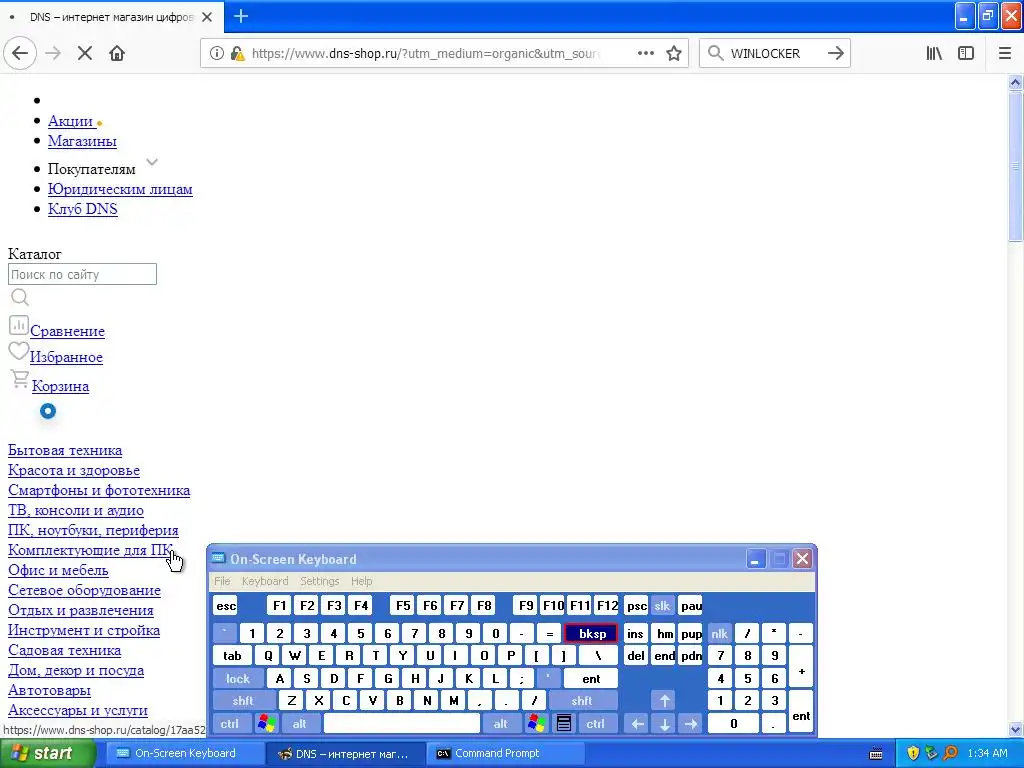Click scrollbar up arrow at page top
This screenshot has height=768, width=1024.
(1015, 82)
